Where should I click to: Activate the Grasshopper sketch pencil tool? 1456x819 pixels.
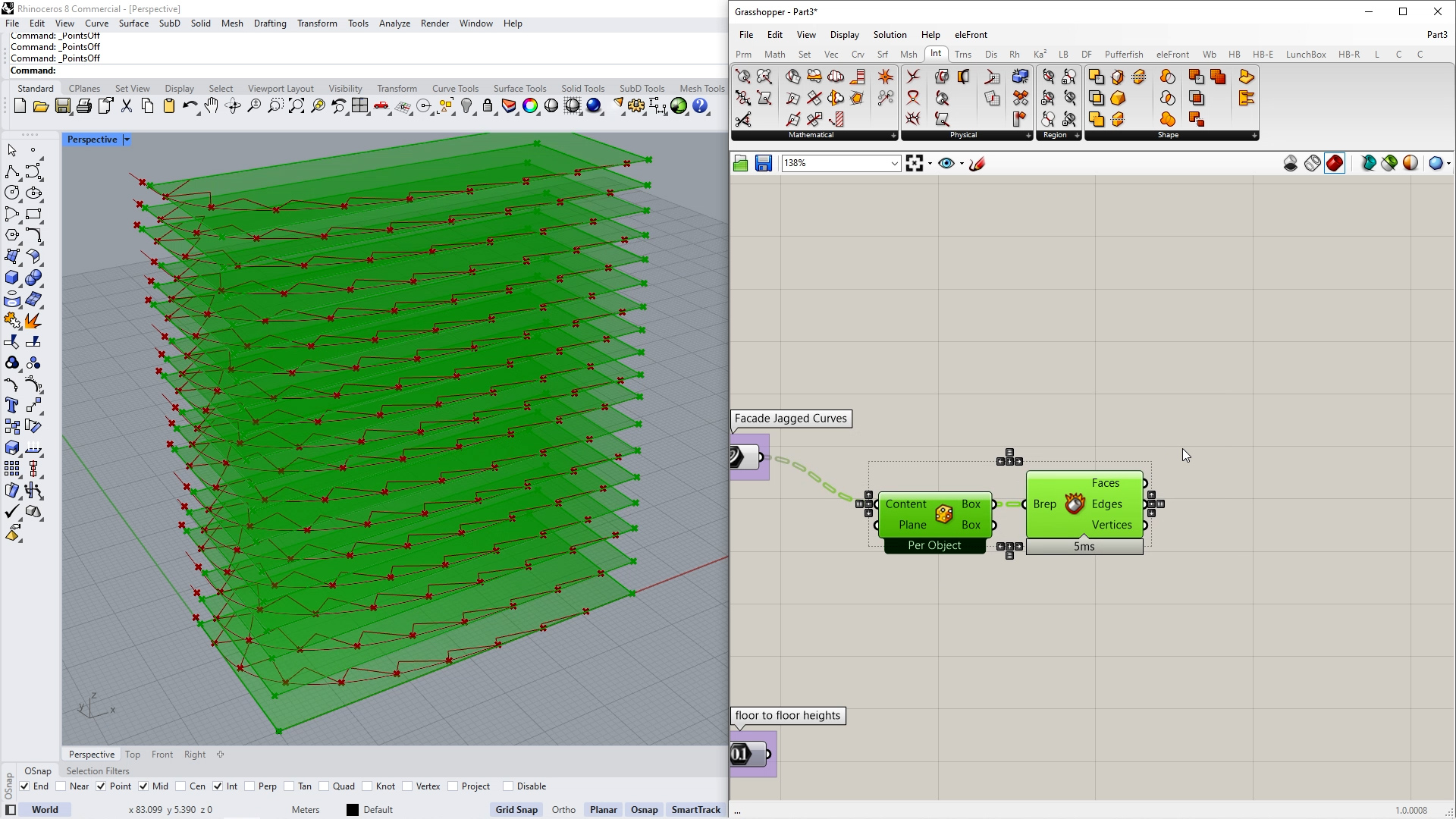click(977, 163)
